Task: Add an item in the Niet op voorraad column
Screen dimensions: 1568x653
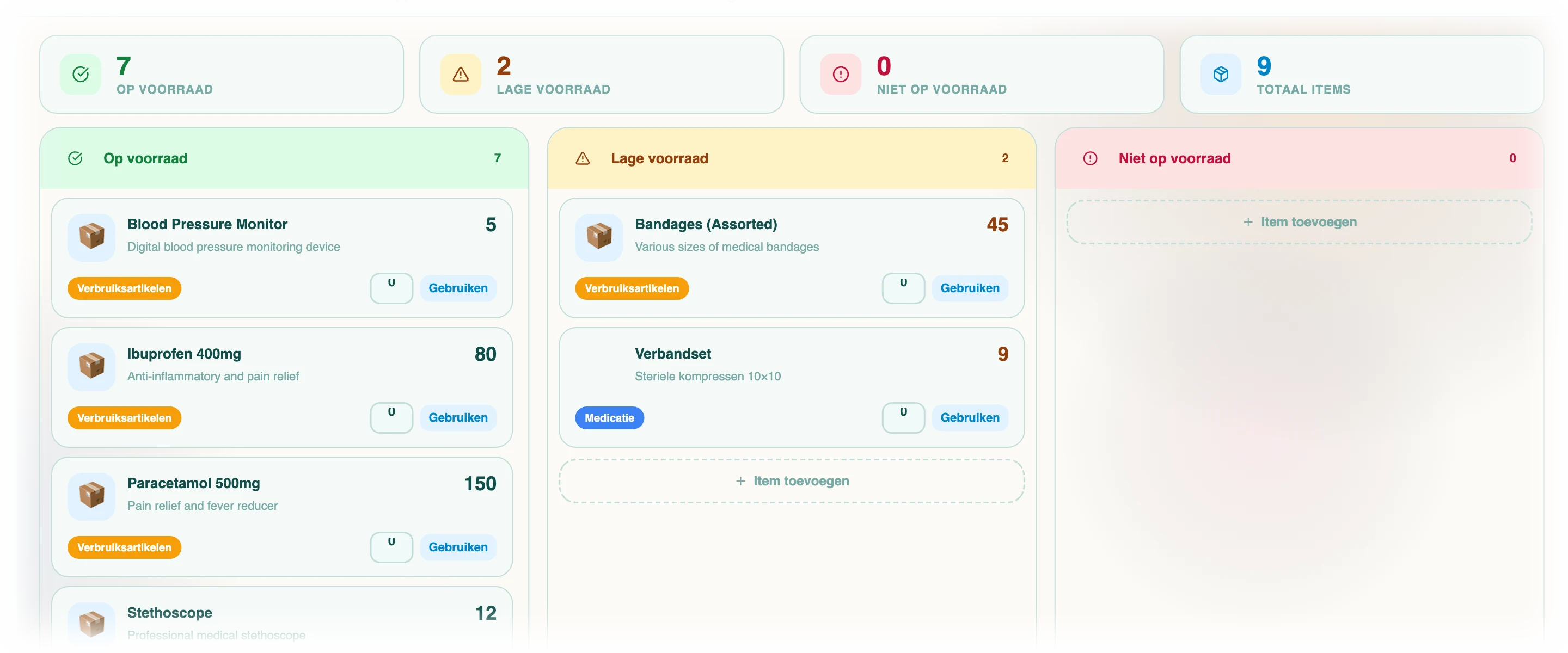Action: (1299, 222)
